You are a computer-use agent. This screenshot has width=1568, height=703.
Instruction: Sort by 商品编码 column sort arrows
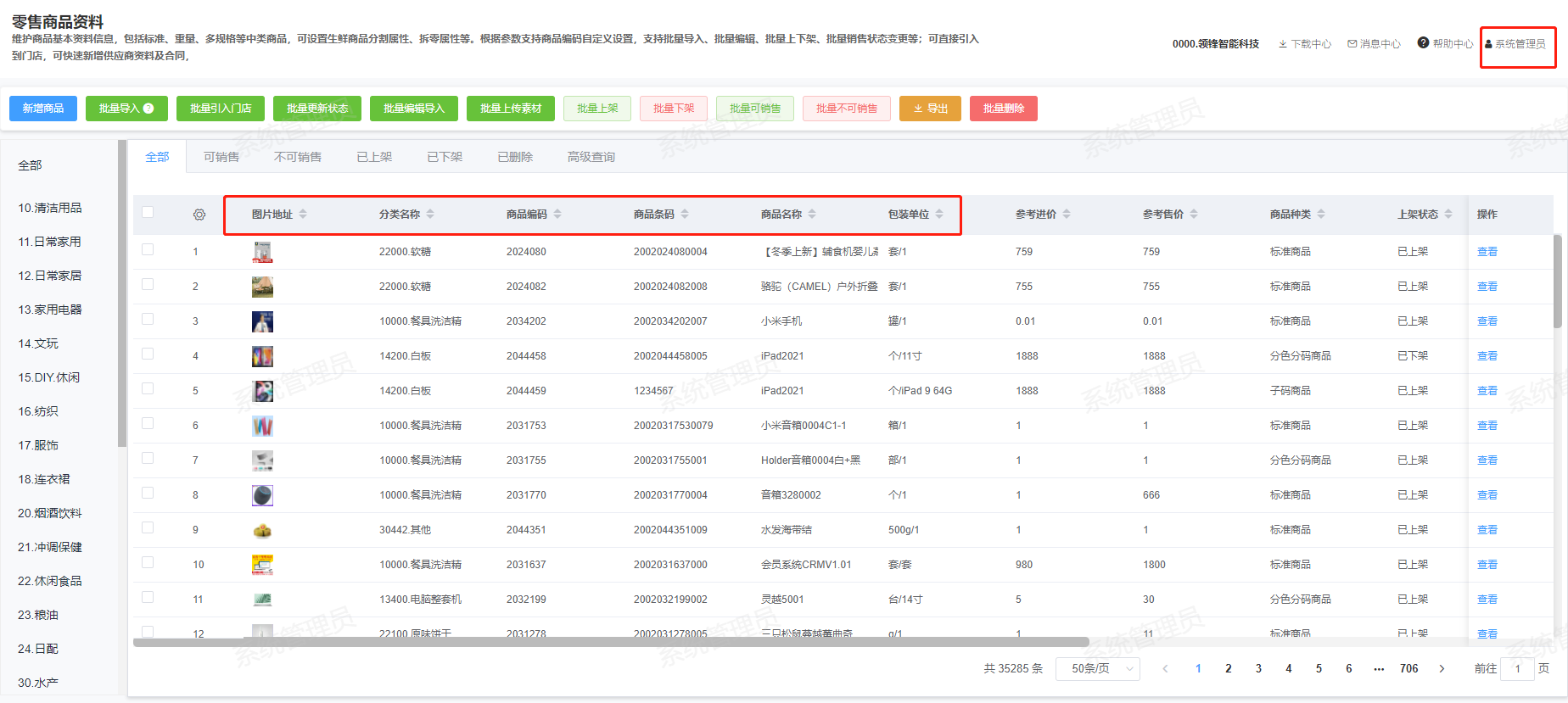(x=557, y=215)
